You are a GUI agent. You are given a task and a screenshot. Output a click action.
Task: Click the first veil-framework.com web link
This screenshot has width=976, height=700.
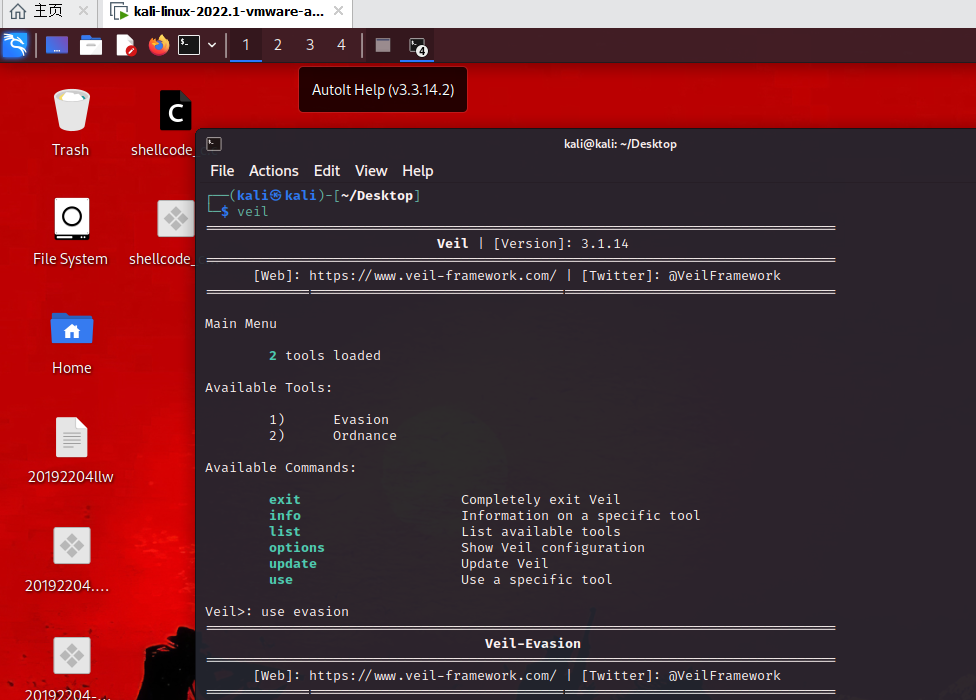(x=433, y=276)
